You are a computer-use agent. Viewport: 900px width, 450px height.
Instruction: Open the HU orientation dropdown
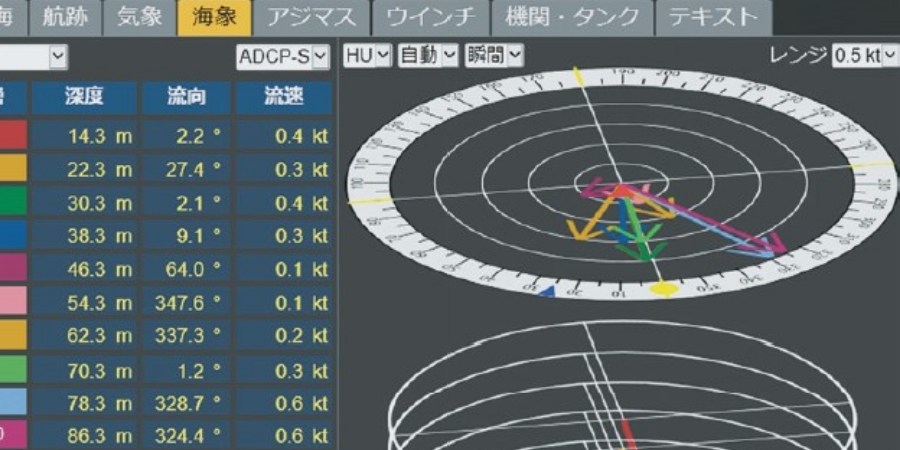(x=367, y=56)
